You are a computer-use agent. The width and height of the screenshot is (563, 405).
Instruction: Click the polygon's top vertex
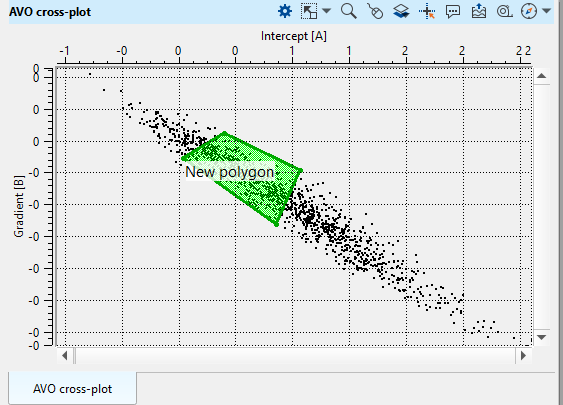225,133
